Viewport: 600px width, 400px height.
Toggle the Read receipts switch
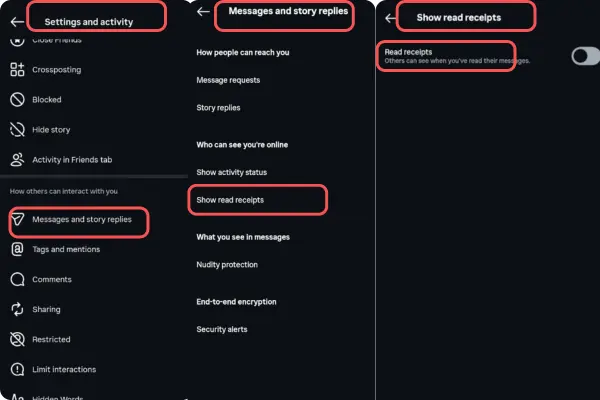point(585,57)
